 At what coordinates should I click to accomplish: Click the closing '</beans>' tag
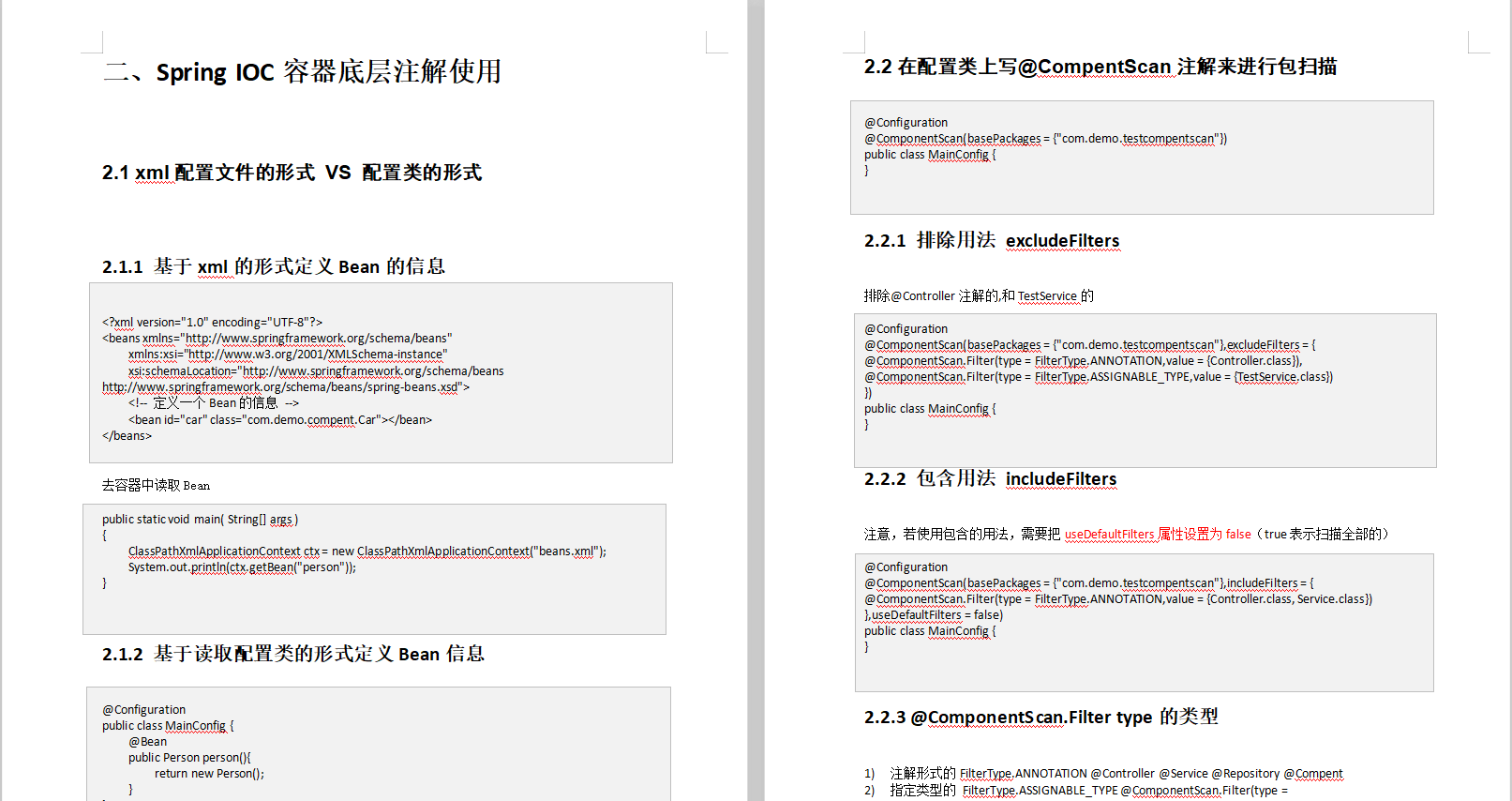(127, 435)
